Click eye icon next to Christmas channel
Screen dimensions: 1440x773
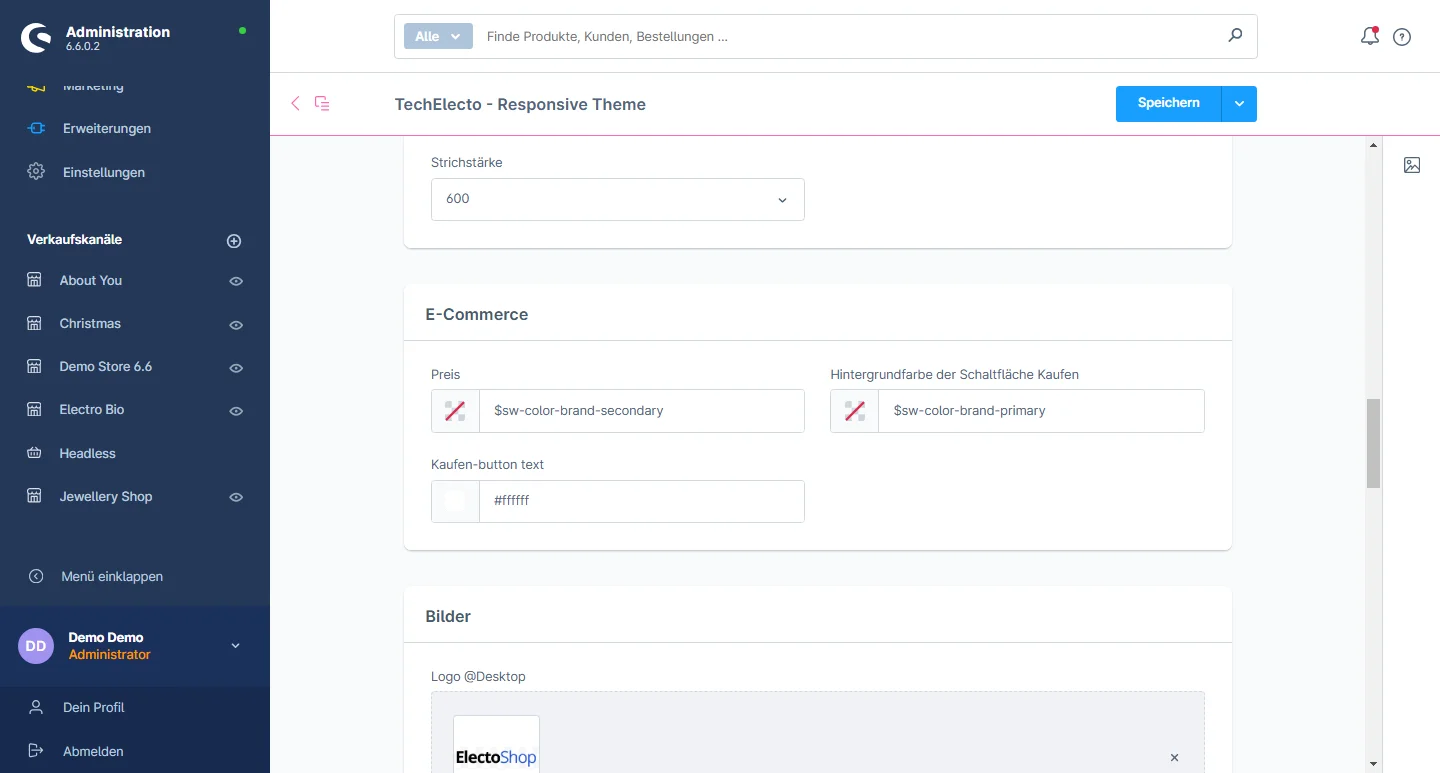(x=236, y=325)
